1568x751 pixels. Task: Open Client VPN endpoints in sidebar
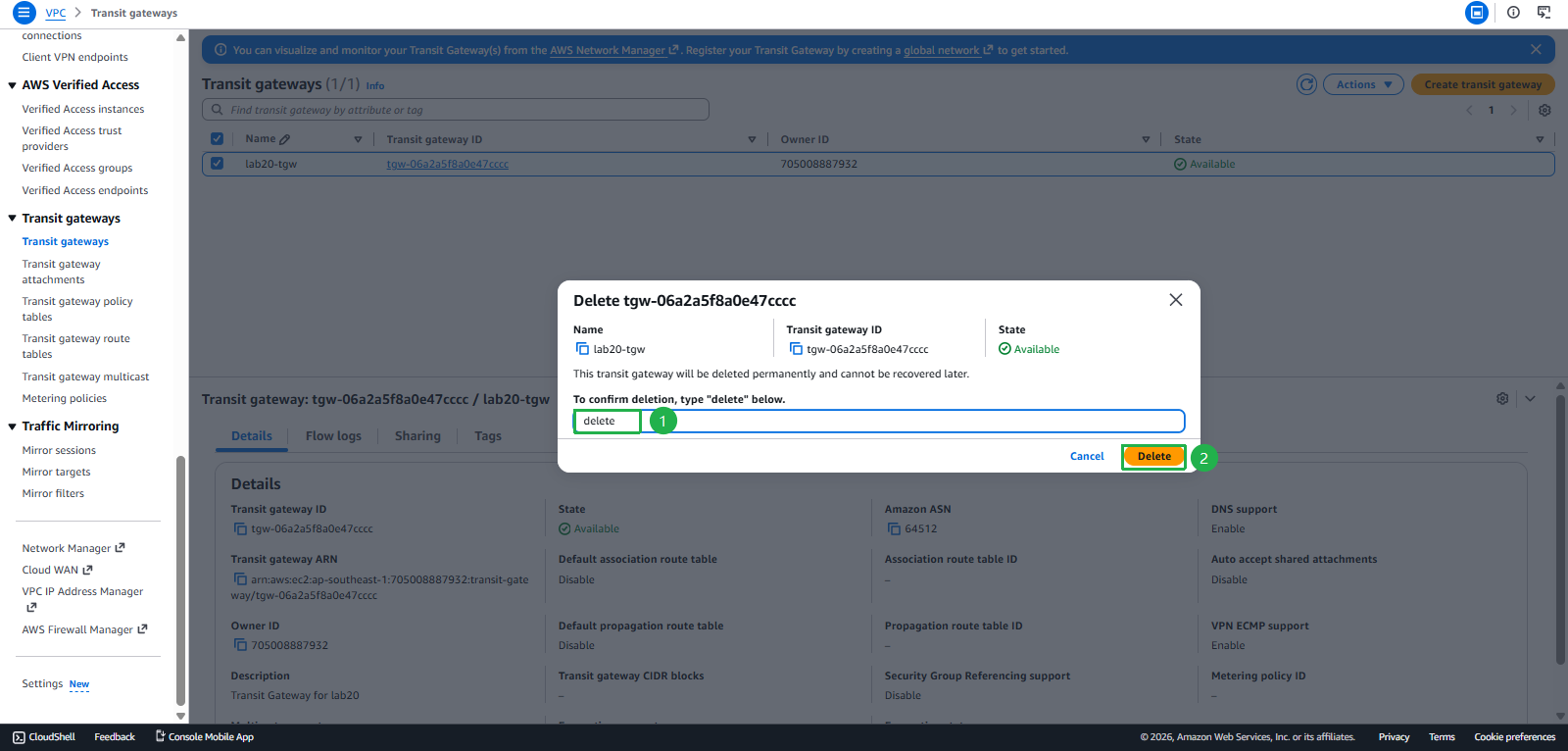click(75, 57)
